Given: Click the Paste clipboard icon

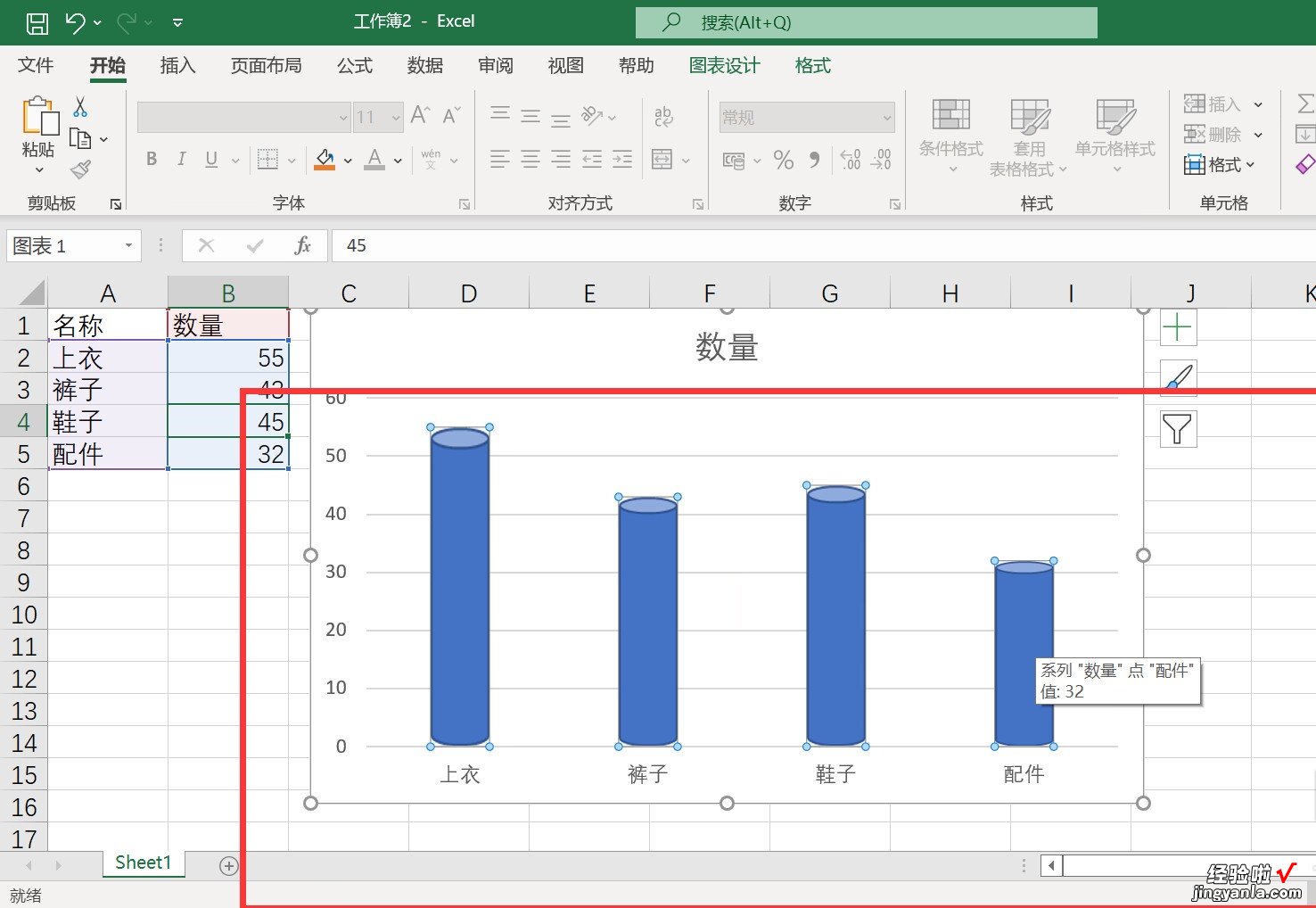Looking at the screenshot, I should pyautogui.click(x=39, y=117).
